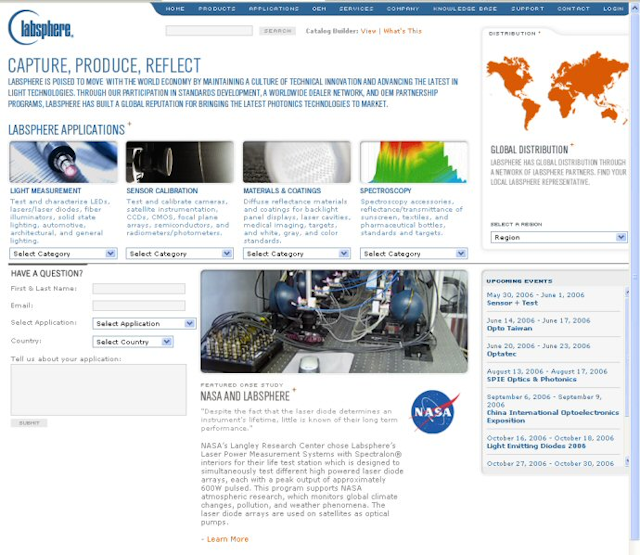Click the Submit button
This screenshot has height=555, width=640.
coord(29,423)
